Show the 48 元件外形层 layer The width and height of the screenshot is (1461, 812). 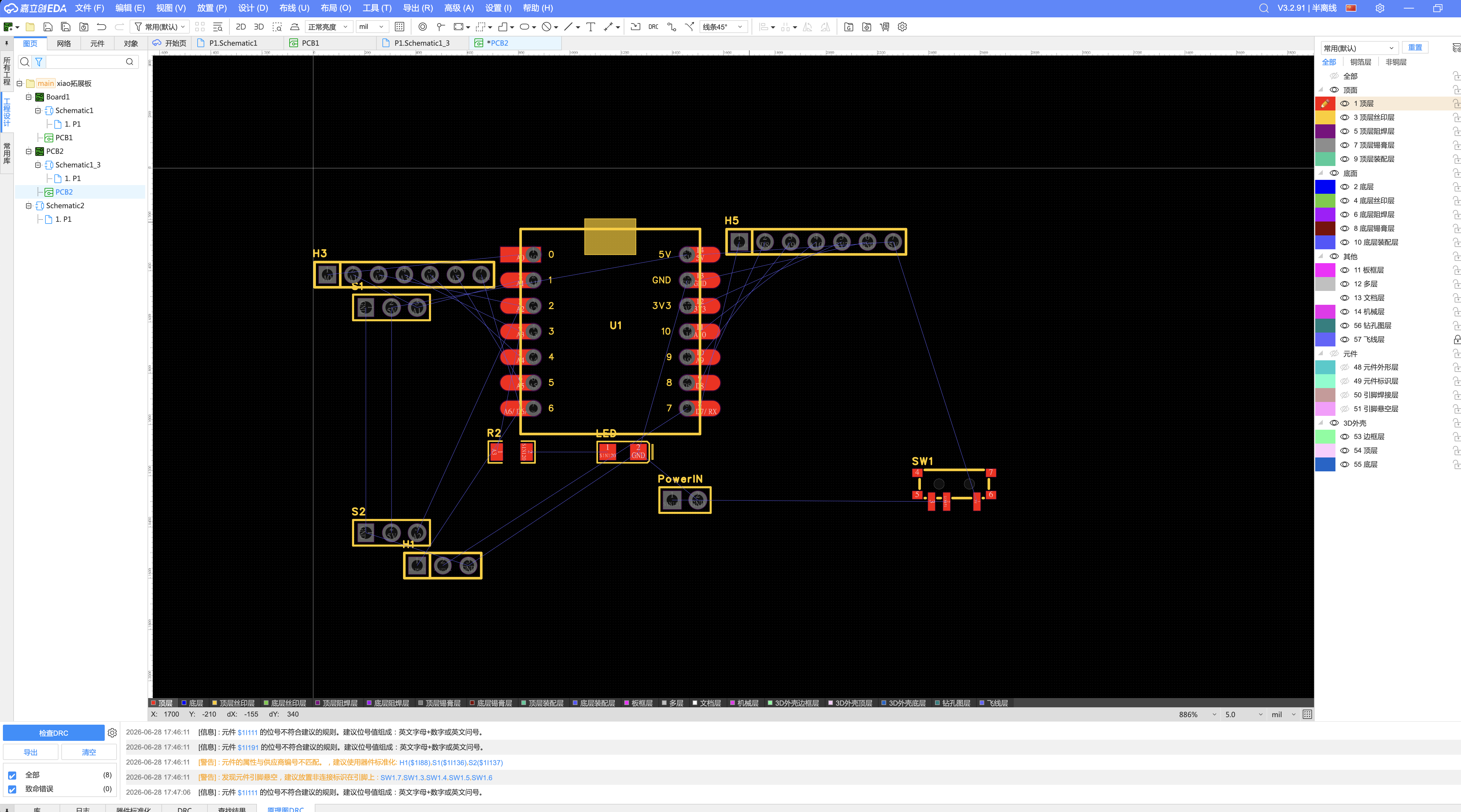[x=1345, y=367]
